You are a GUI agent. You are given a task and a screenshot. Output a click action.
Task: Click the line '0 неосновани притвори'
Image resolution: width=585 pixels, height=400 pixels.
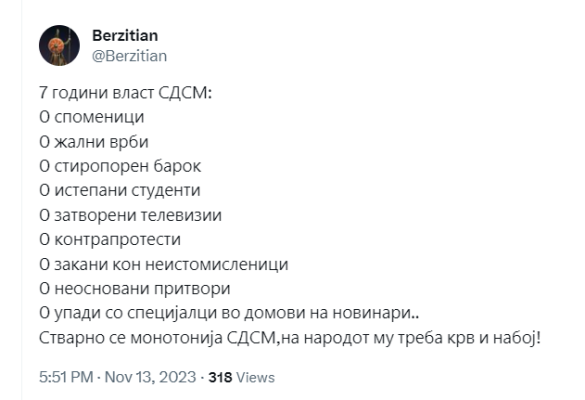(x=134, y=288)
